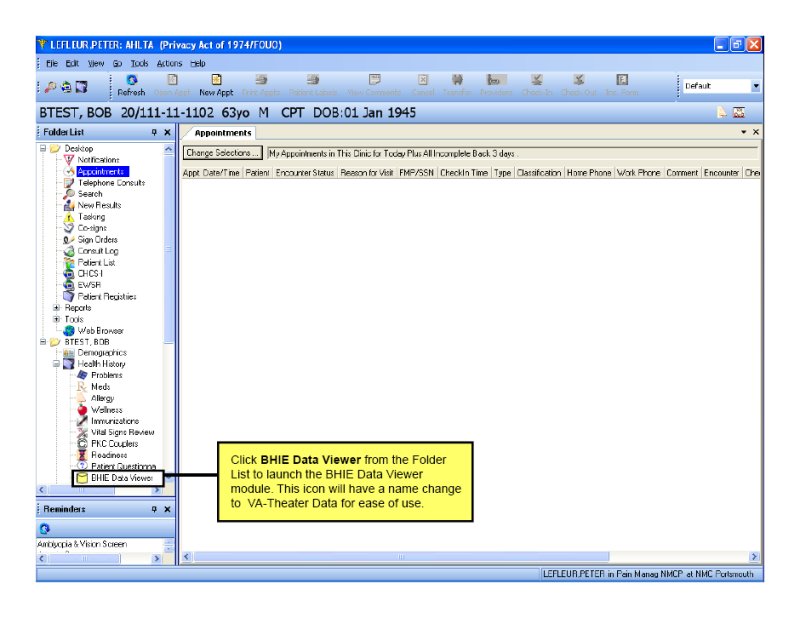
Task: Collapse the Desktop tree node
Action: [x=43, y=149]
